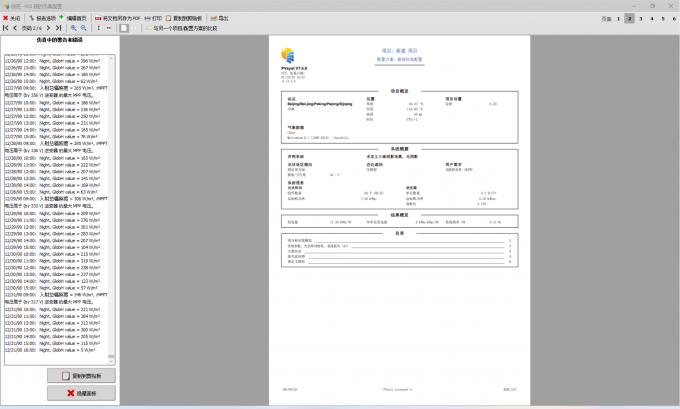The image size is (680, 409).
Task: Open report options (报表选项)
Action: 42,18
